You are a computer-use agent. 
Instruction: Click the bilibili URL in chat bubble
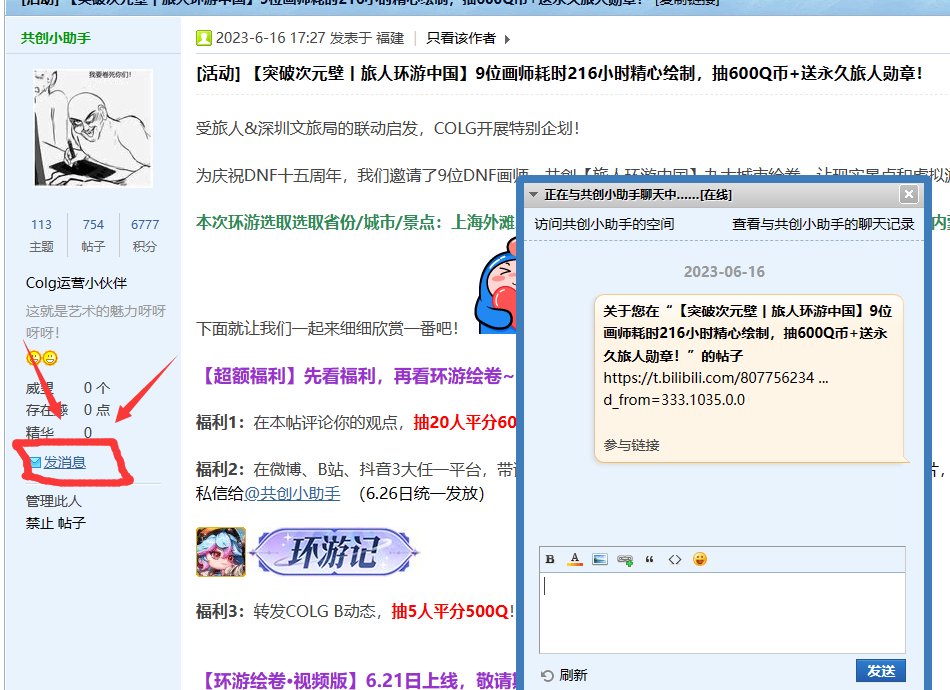[716, 388]
